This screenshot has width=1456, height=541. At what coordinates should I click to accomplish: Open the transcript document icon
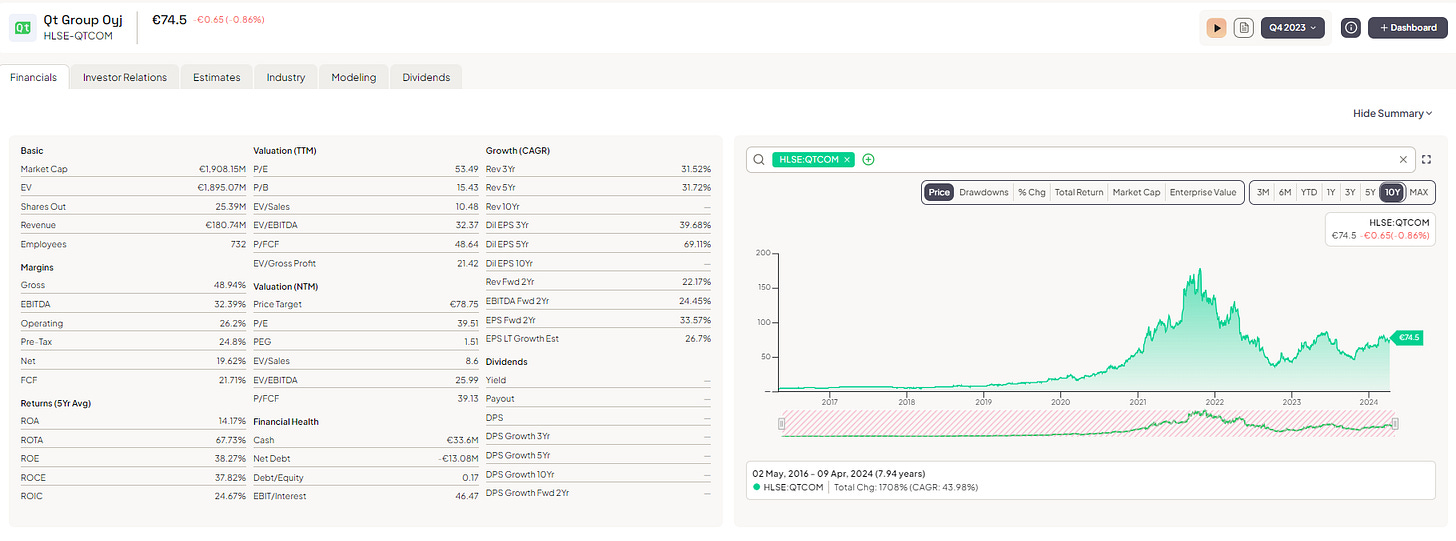pos(1243,28)
